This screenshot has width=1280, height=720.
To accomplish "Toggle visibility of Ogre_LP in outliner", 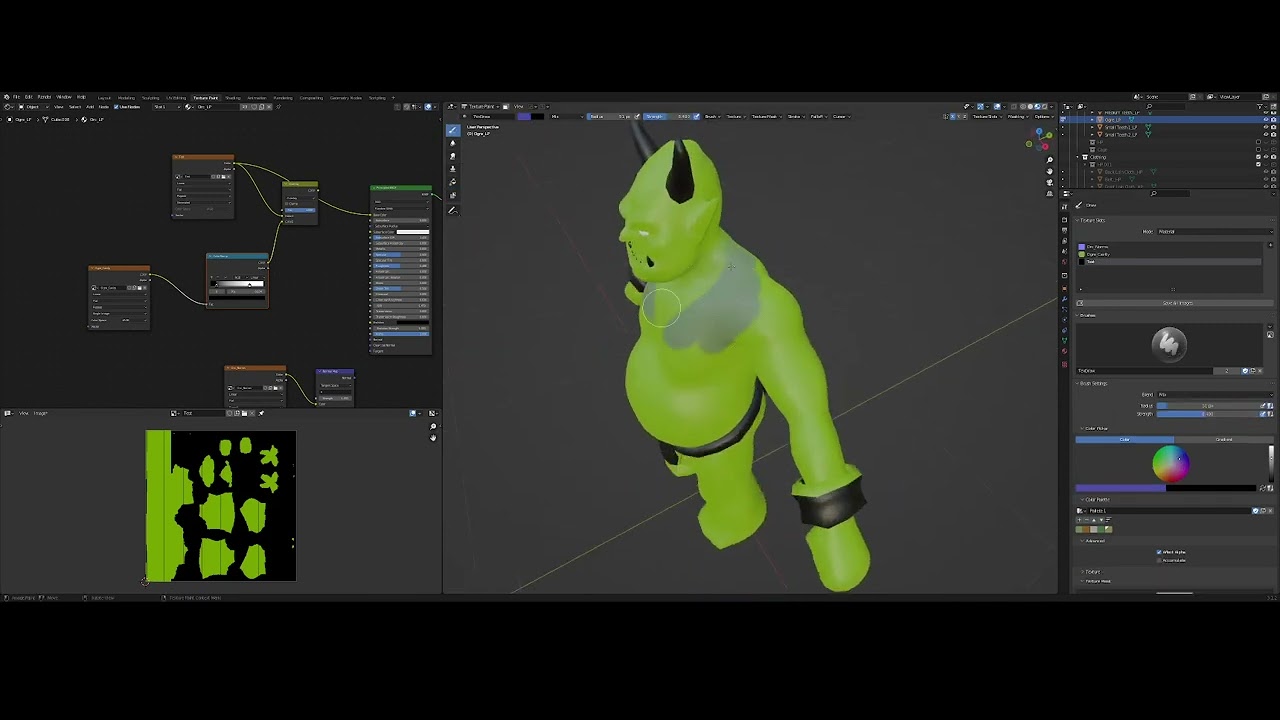I will pyautogui.click(x=1266, y=120).
